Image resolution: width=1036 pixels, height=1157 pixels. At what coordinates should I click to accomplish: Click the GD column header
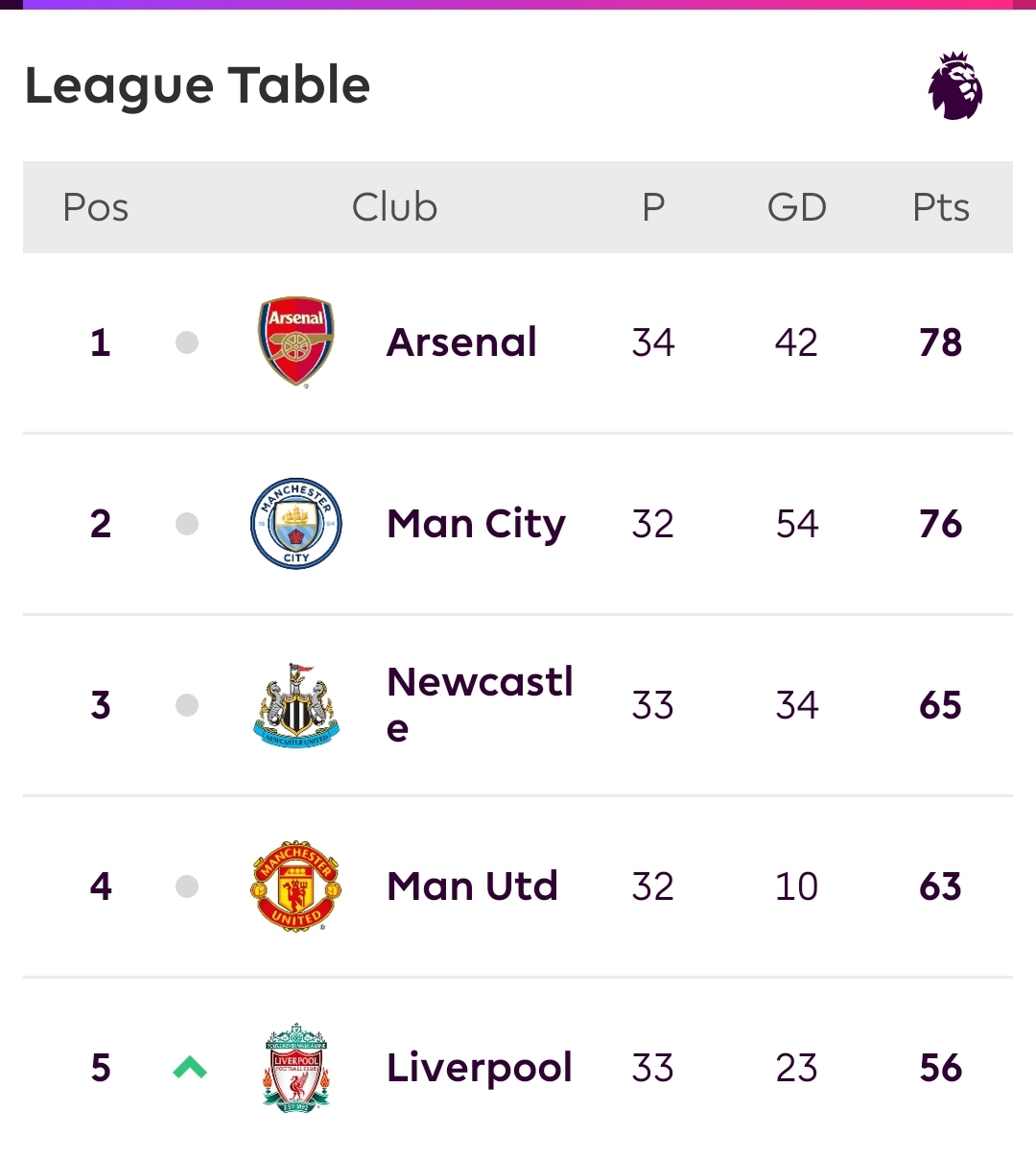tap(797, 207)
